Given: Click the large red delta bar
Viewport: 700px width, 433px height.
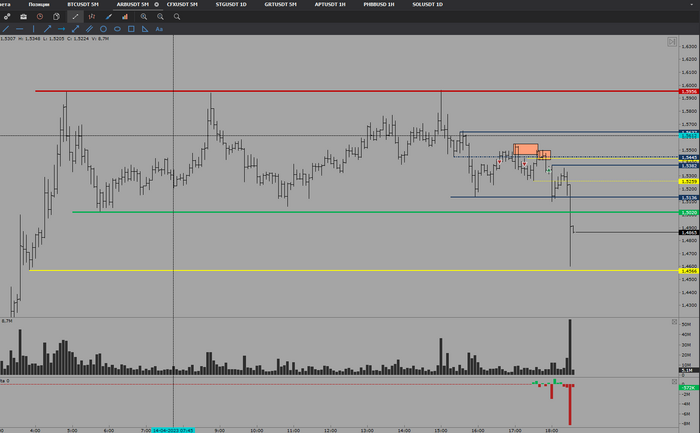Looking at the screenshot, I should (570, 404).
